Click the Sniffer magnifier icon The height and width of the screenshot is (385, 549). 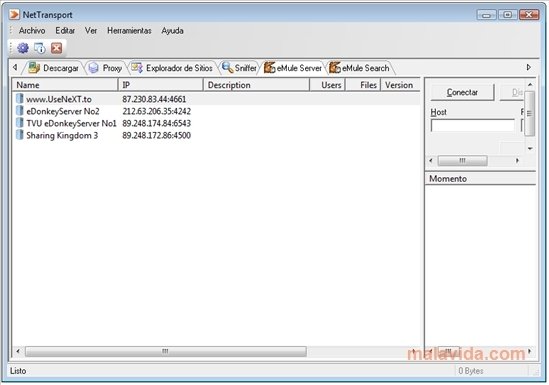[x=228, y=68]
